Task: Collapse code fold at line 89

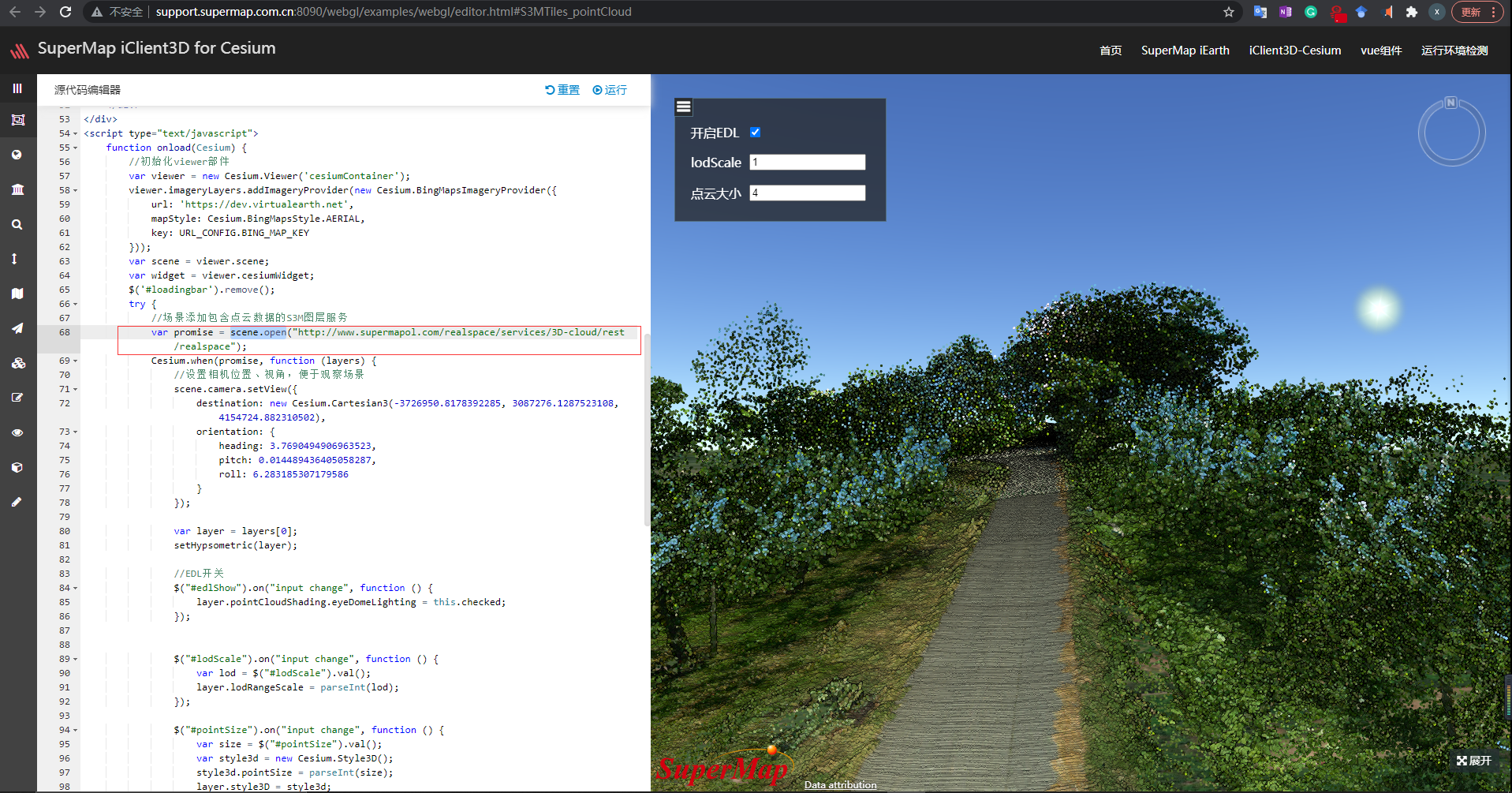Action: point(76,660)
